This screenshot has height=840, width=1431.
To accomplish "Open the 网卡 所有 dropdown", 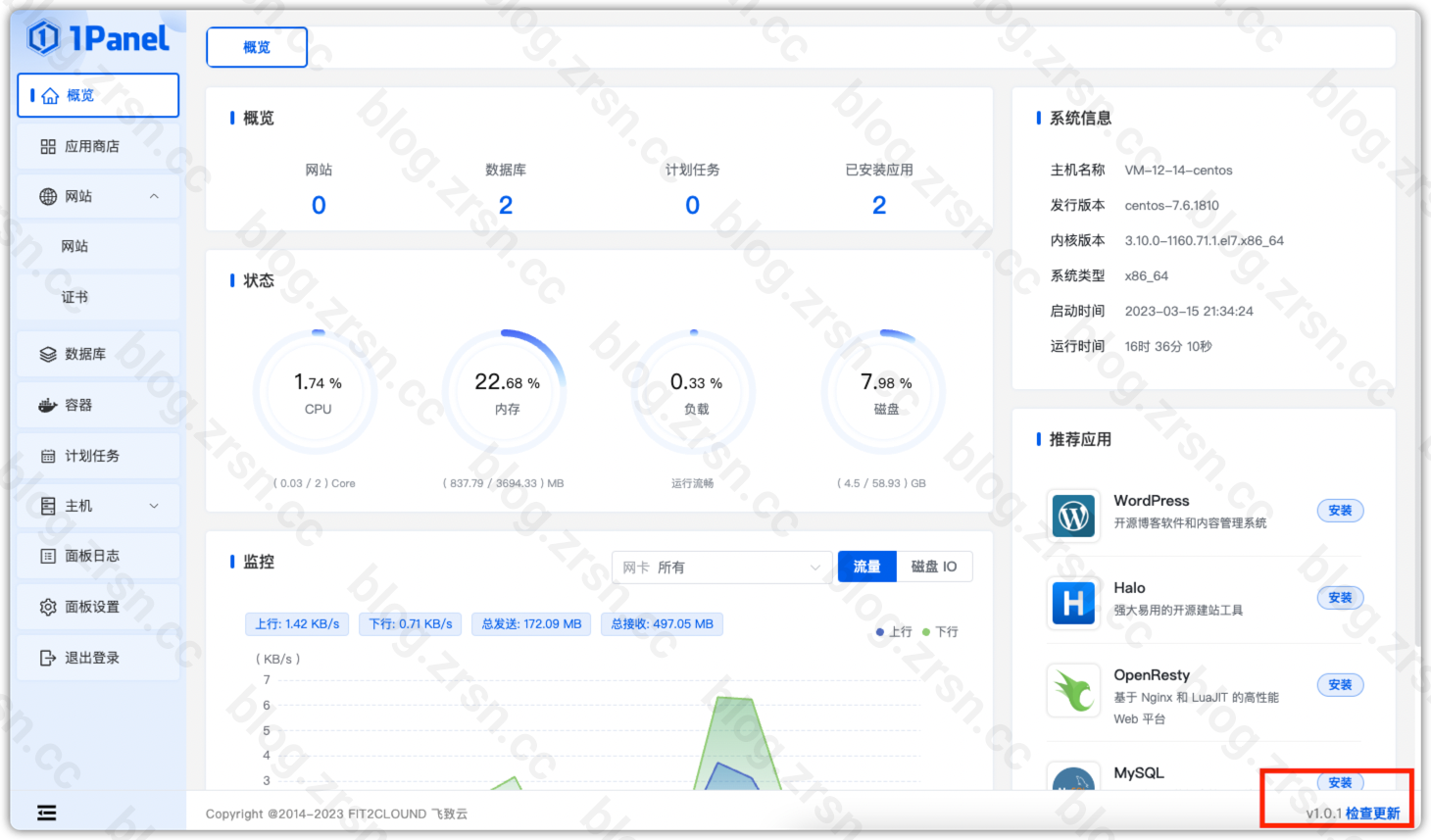I will coord(721,567).
